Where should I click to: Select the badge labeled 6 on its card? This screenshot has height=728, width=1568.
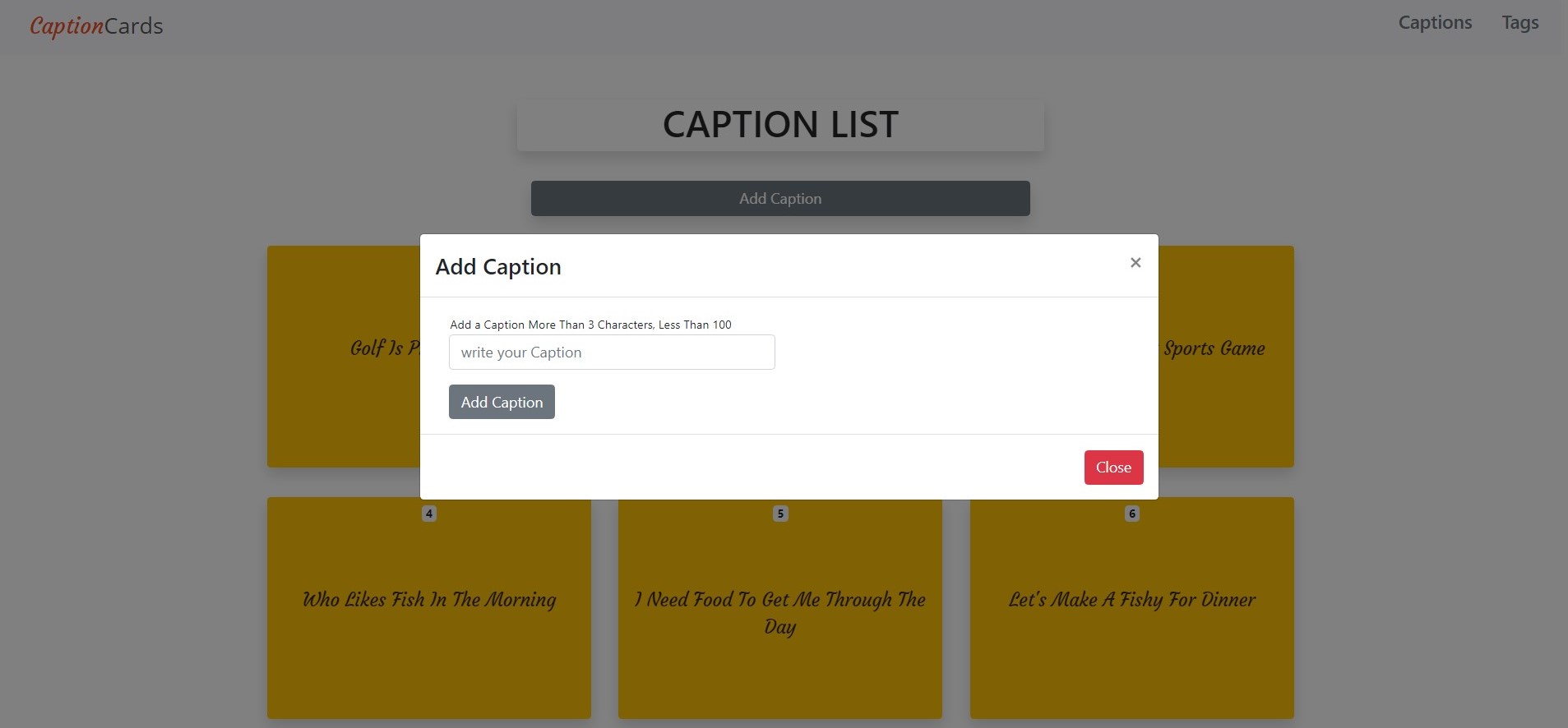click(1131, 513)
